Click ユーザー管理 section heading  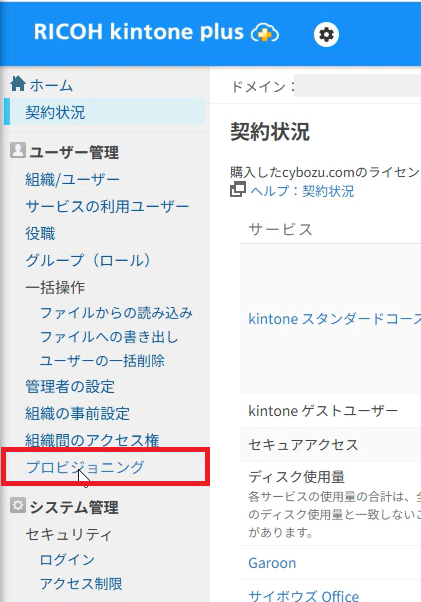tap(74, 152)
